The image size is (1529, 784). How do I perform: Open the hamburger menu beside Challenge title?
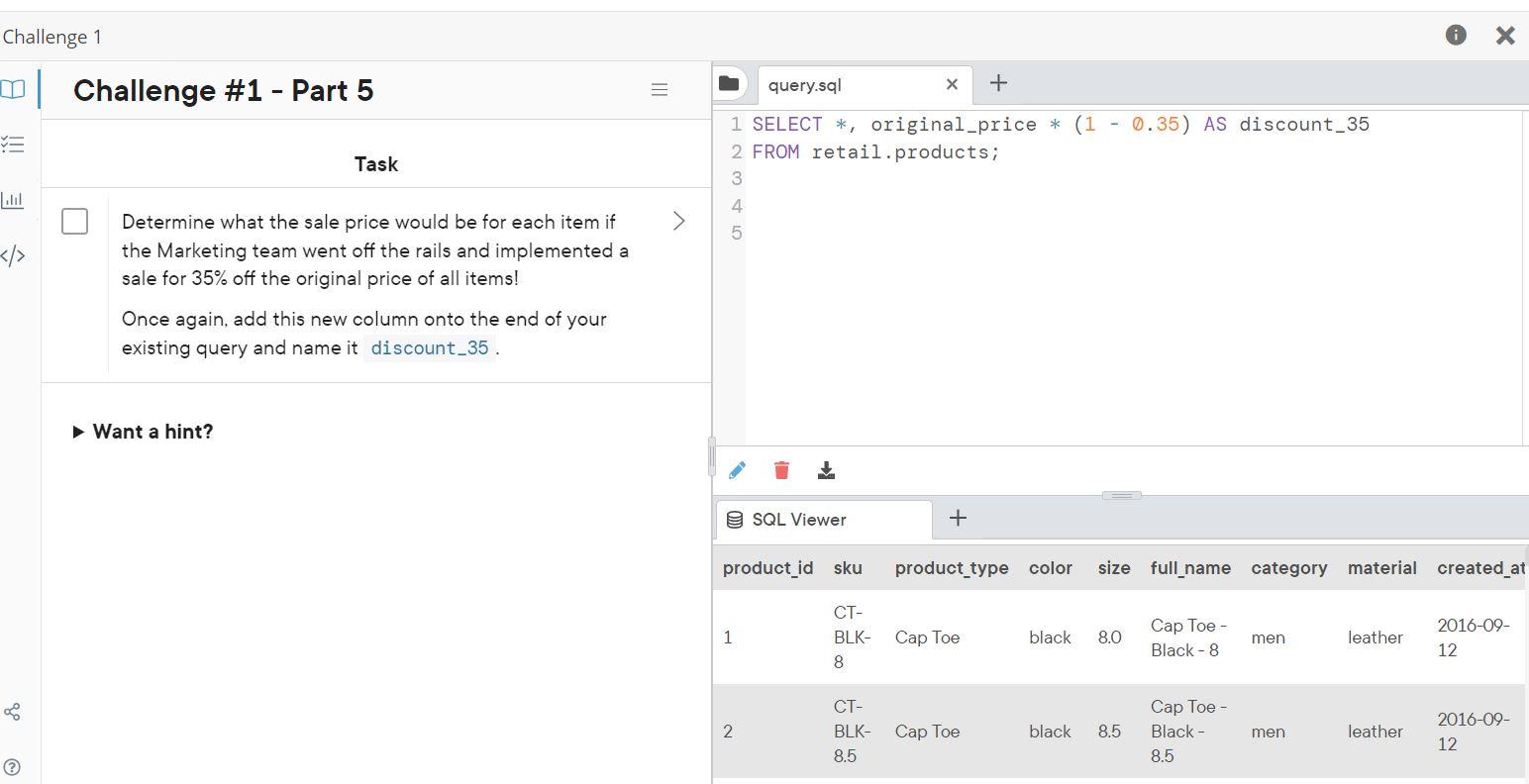660,89
